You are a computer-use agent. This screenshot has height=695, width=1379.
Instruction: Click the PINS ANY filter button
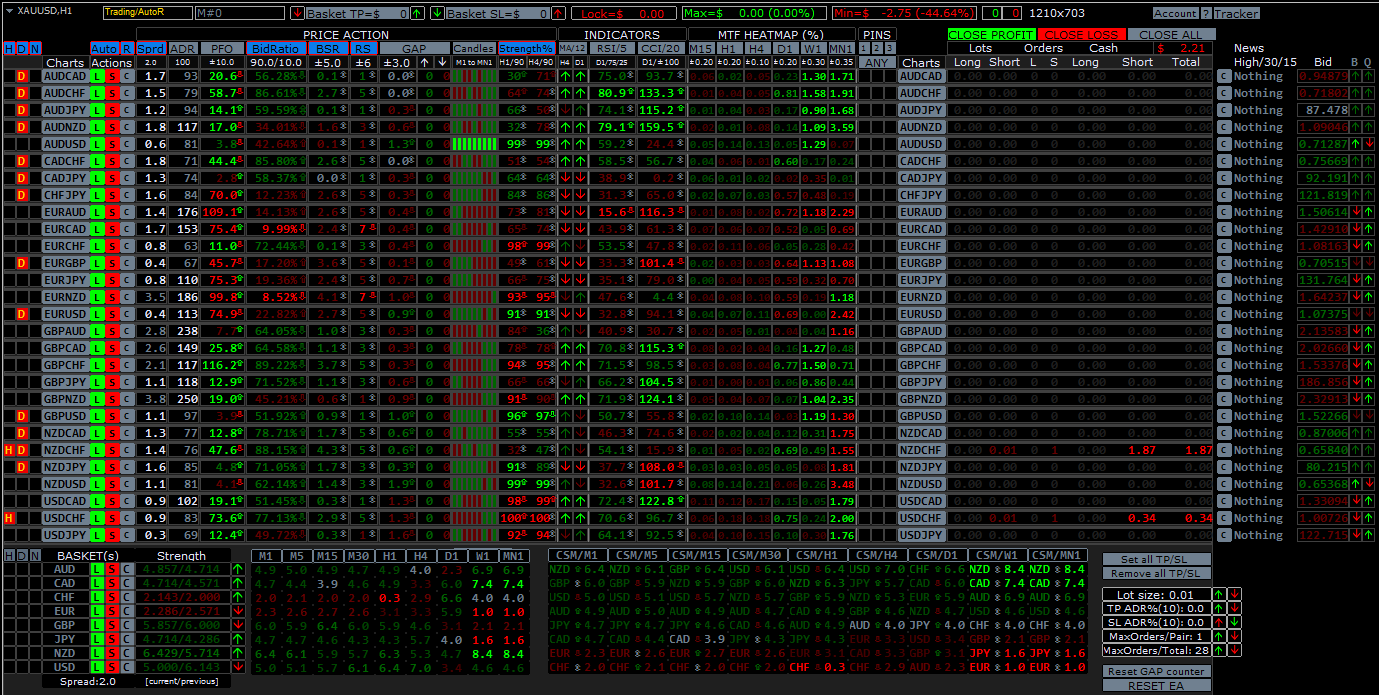point(877,62)
